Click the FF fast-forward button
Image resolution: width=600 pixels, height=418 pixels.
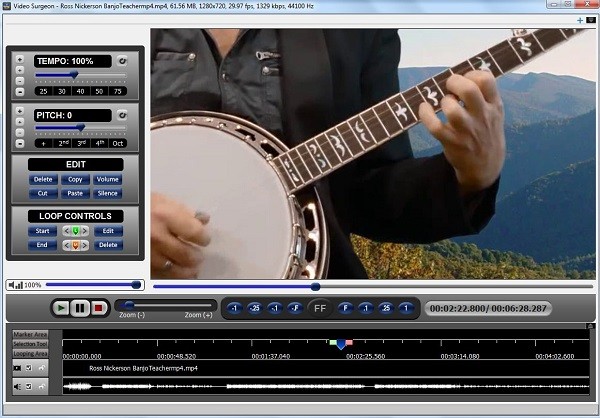tap(320, 308)
